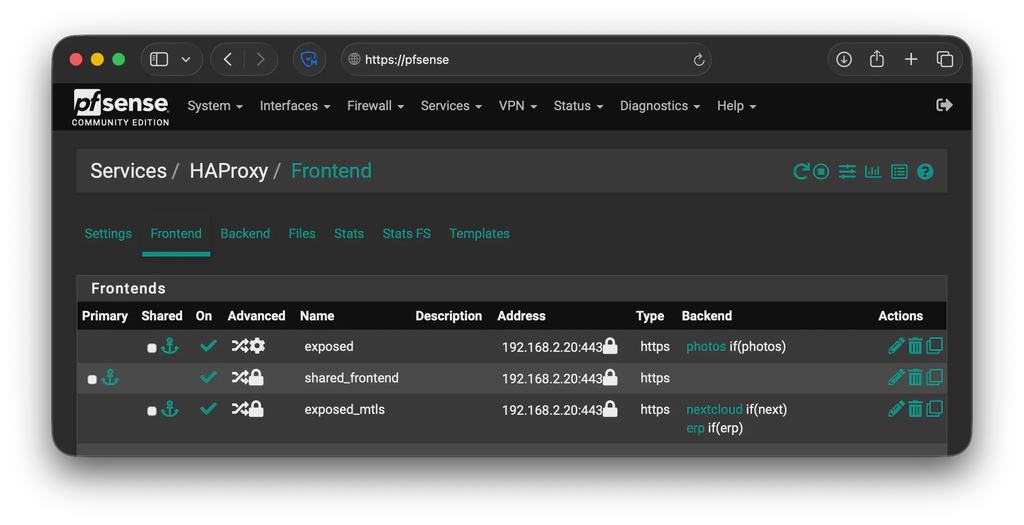The width and height of the screenshot is (1024, 525).
Task: Click green check for exposed row
Action: (x=208, y=345)
